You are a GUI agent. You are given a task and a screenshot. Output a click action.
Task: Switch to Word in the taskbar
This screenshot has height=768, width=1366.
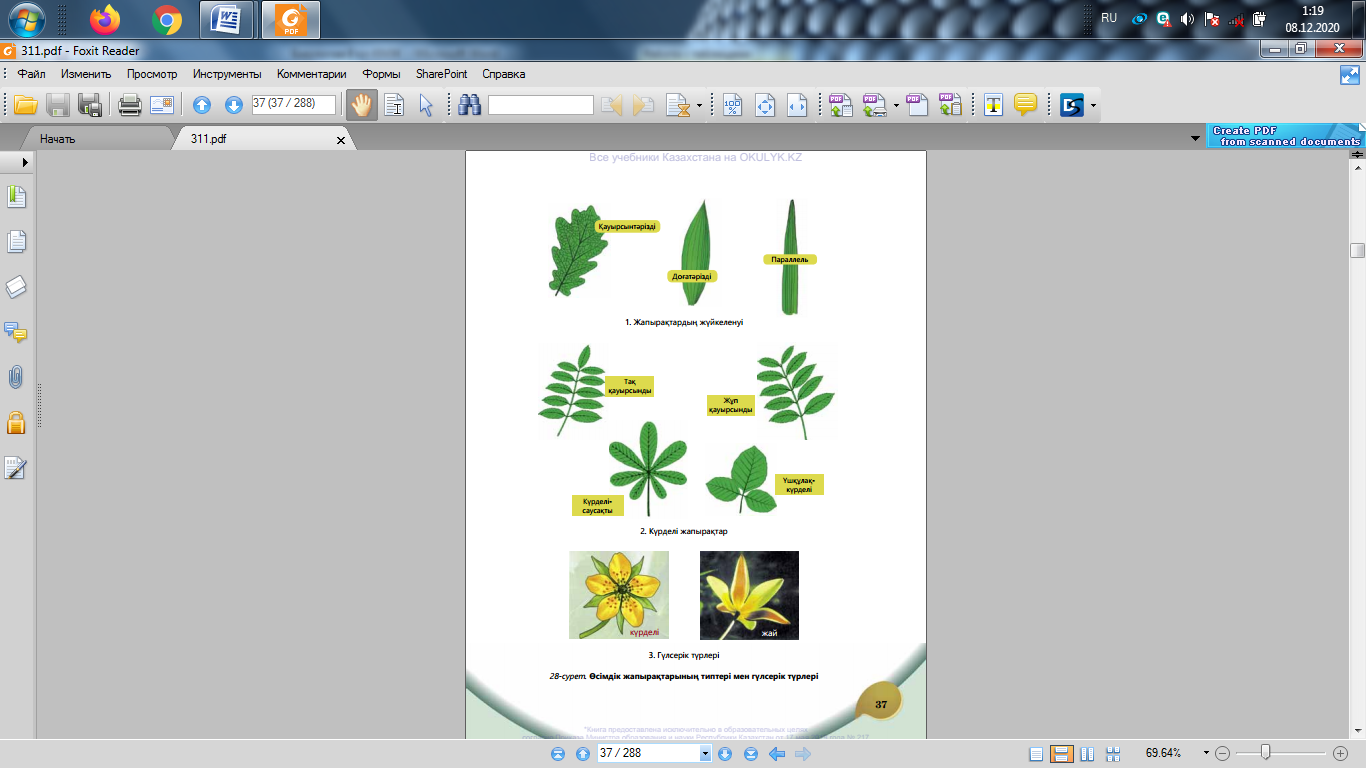click(x=227, y=19)
